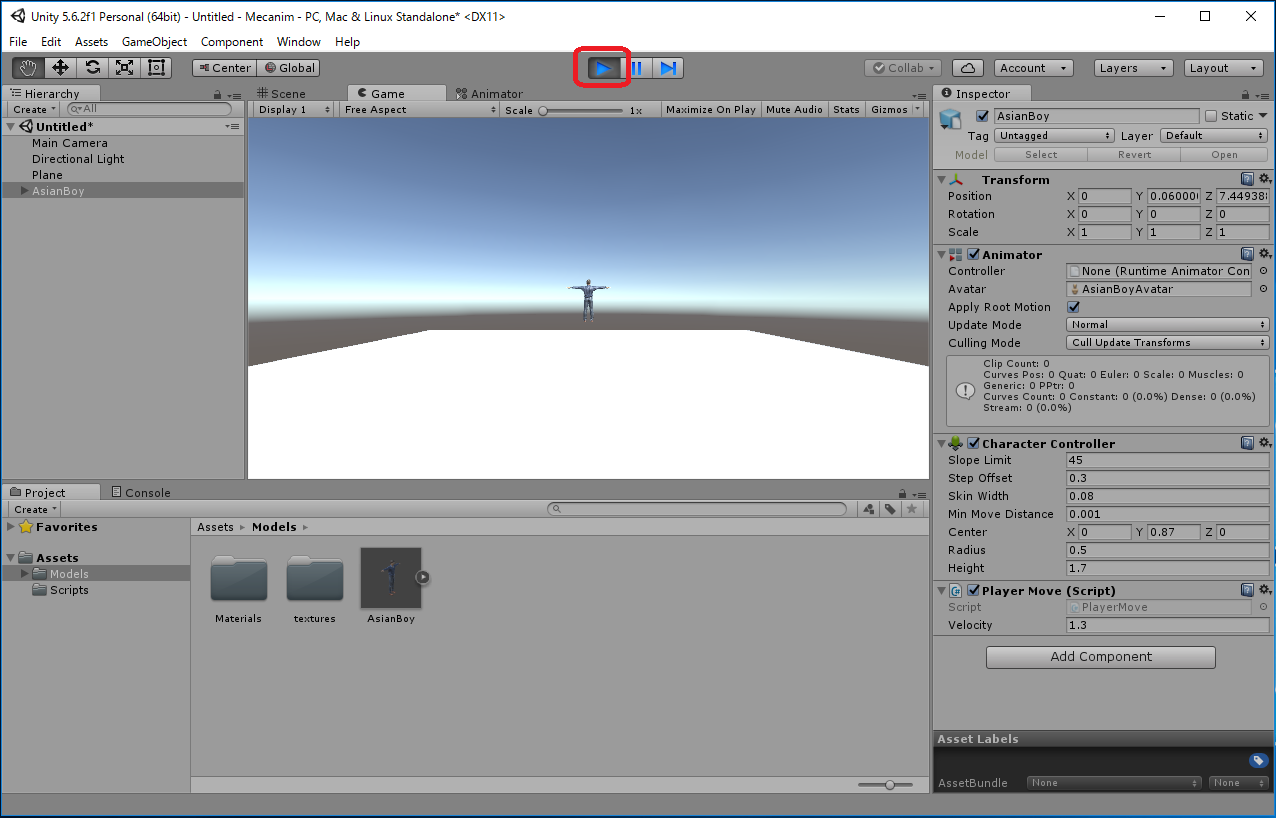Screen dimensions: 1276x818
Task: Open the Culling Mode dropdown
Action: click(1167, 343)
